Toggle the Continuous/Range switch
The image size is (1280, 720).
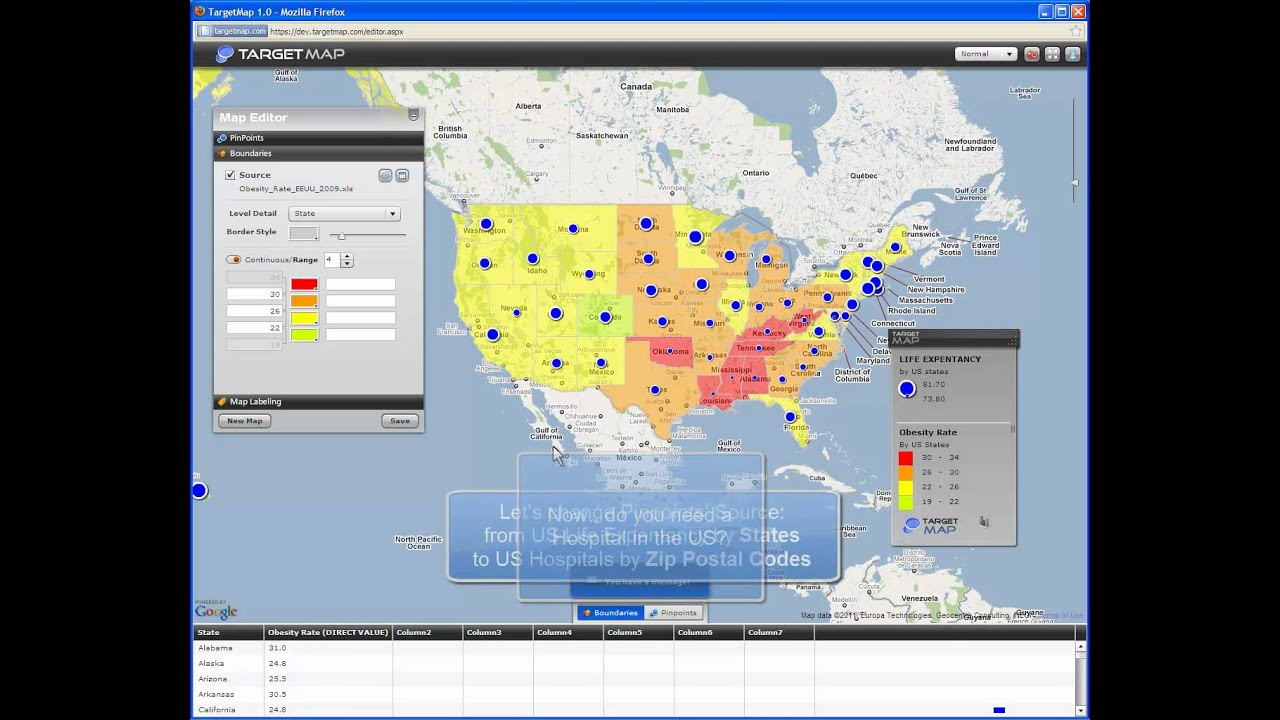pyautogui.click(x=234, y=260)
